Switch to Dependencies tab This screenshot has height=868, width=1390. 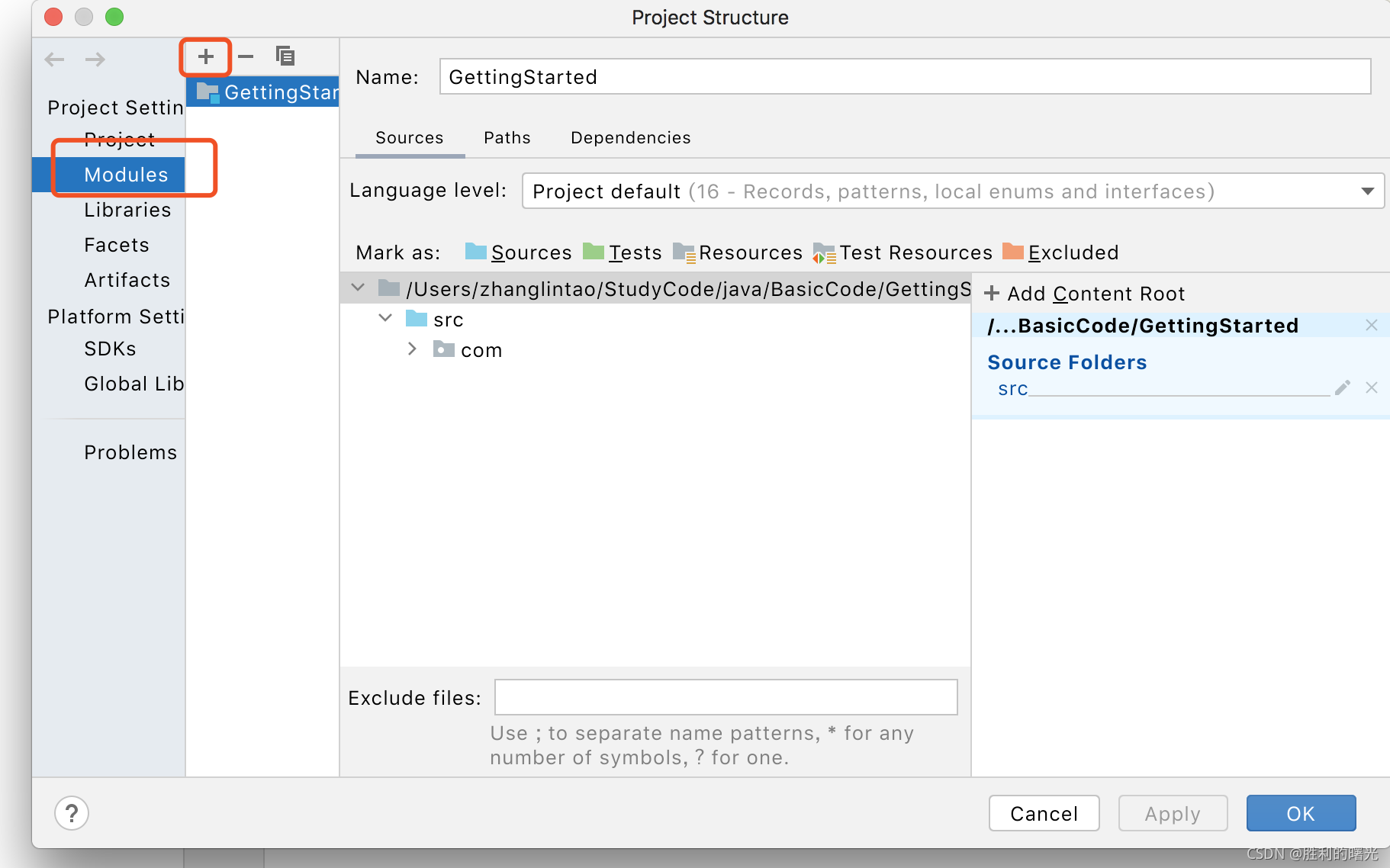point(631,138)
